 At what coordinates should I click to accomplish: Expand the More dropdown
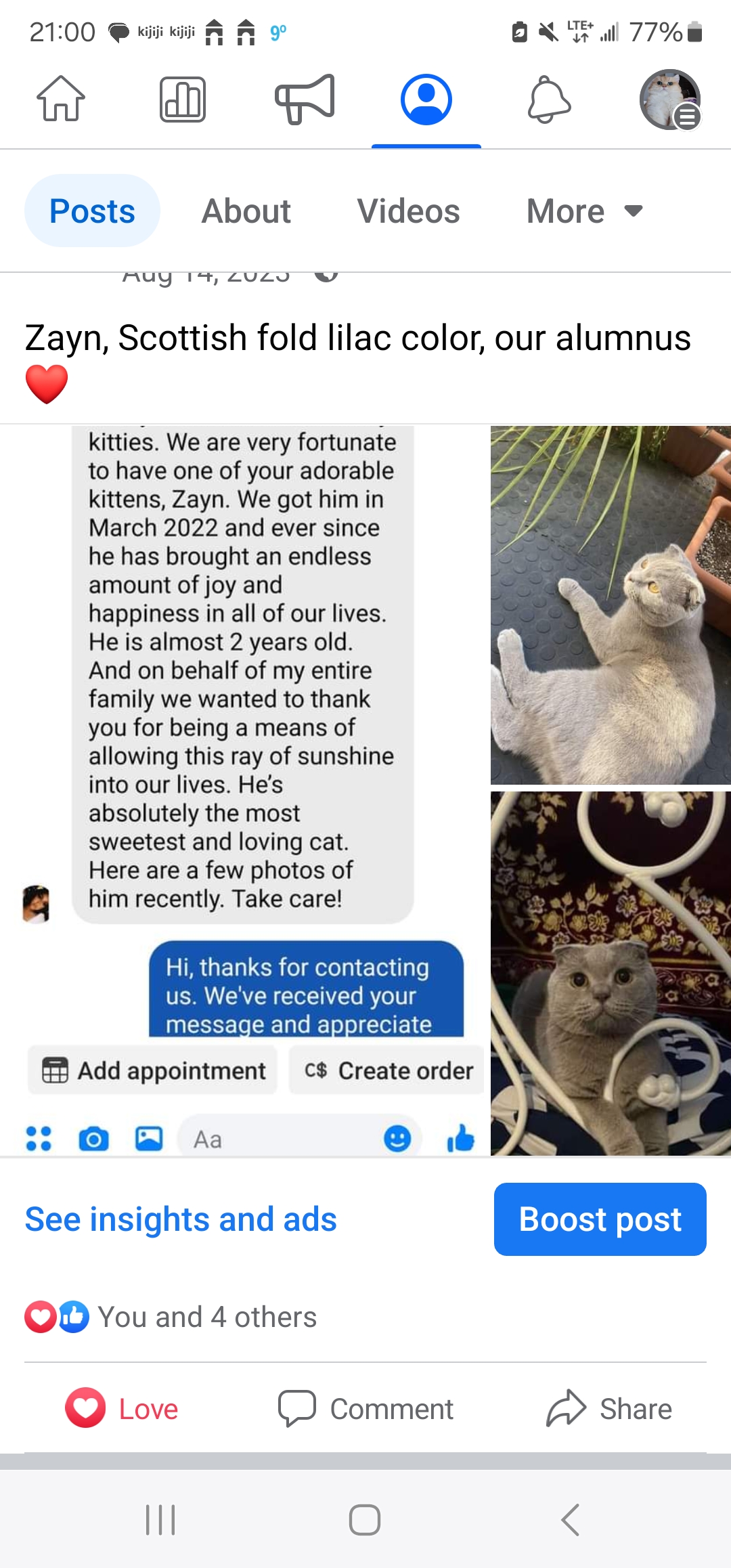coord(585,211)
